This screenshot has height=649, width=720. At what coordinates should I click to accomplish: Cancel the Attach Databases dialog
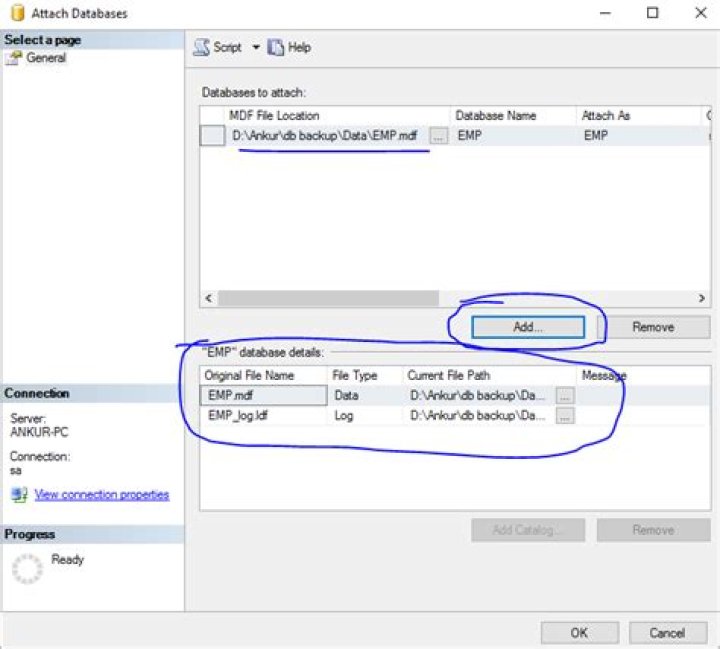[666, 632]
